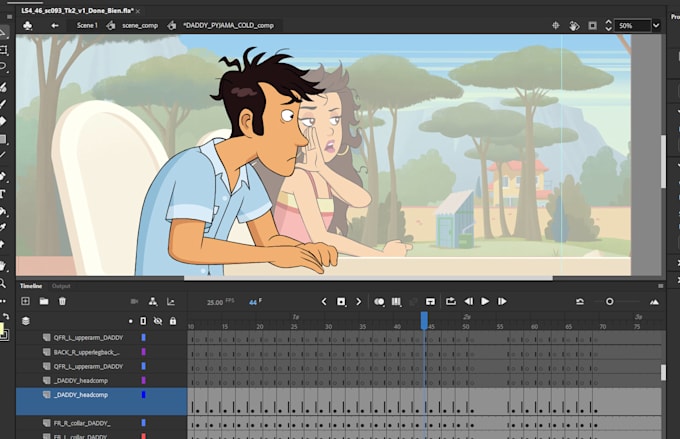Hide all layers with the eye icon
Screen dimensions: 680x439
pyautogui.click(x=158, y=321)
